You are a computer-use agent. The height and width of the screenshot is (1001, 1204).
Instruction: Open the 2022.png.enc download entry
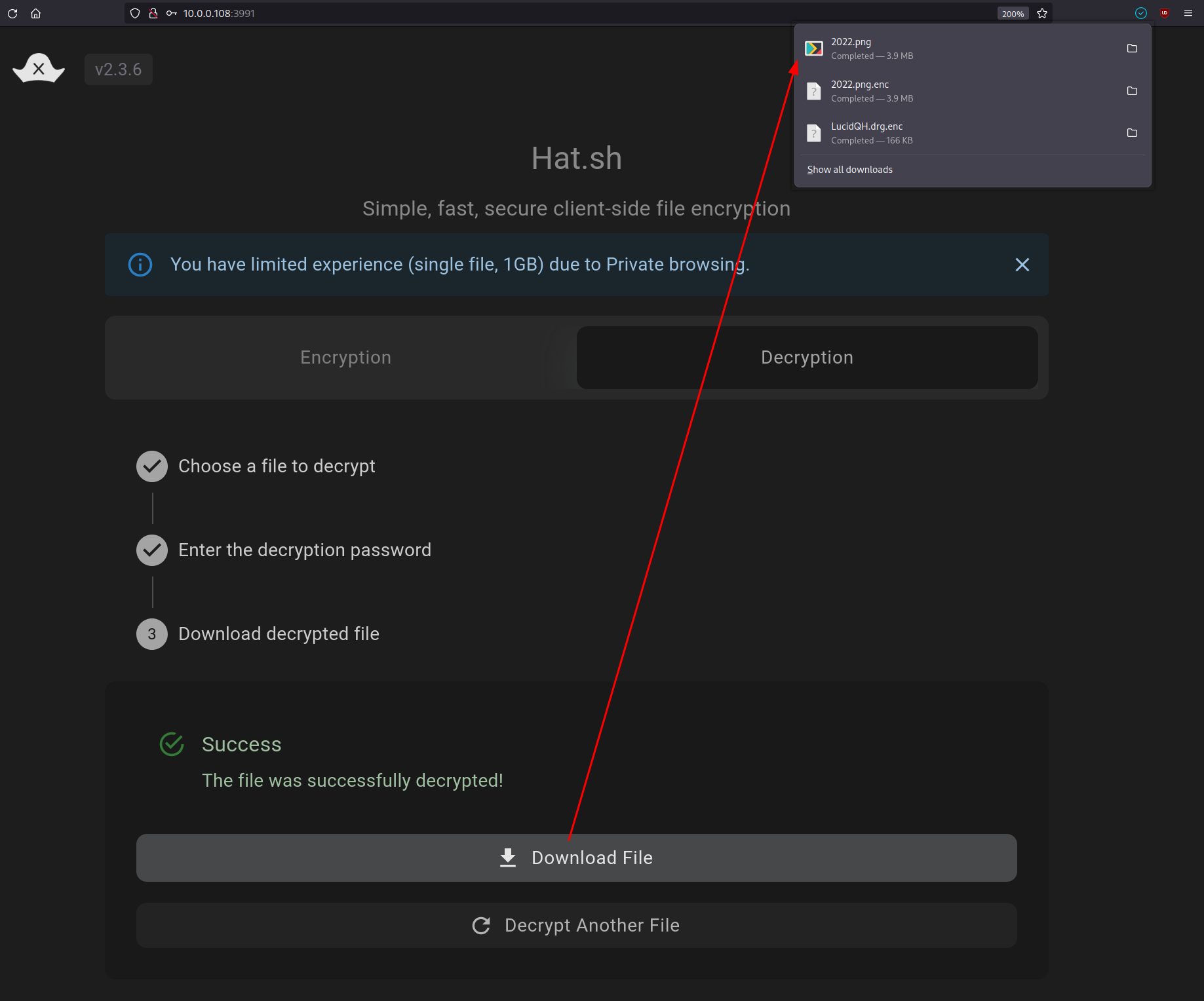coord(957,91)
